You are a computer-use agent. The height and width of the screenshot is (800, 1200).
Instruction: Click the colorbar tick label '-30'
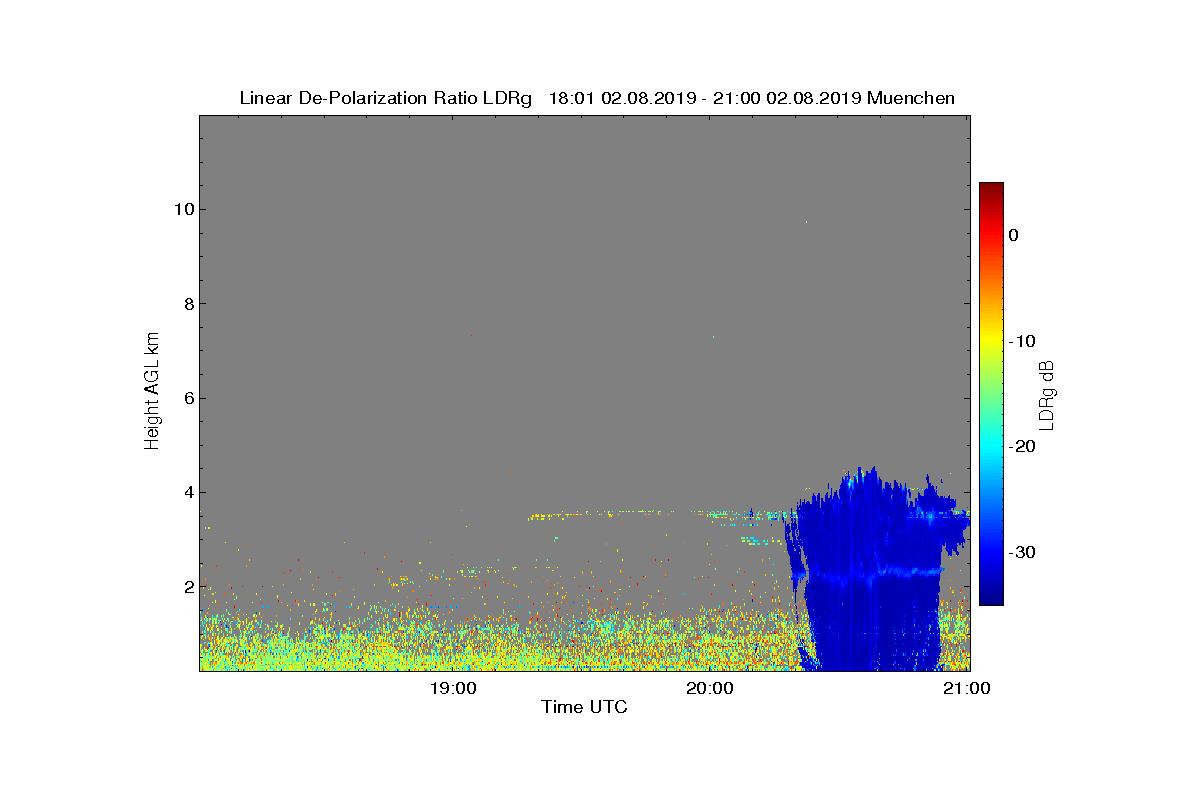(x=1021, y=552)
